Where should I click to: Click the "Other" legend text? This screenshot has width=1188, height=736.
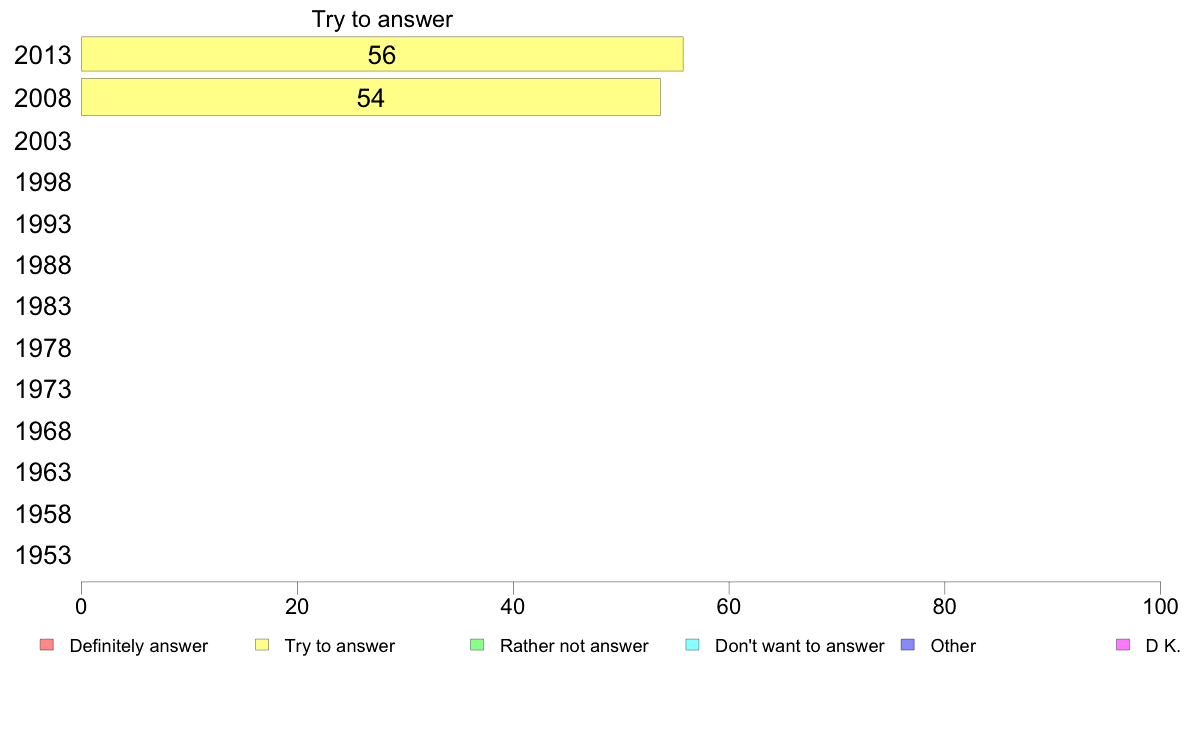tap(953, 646)
